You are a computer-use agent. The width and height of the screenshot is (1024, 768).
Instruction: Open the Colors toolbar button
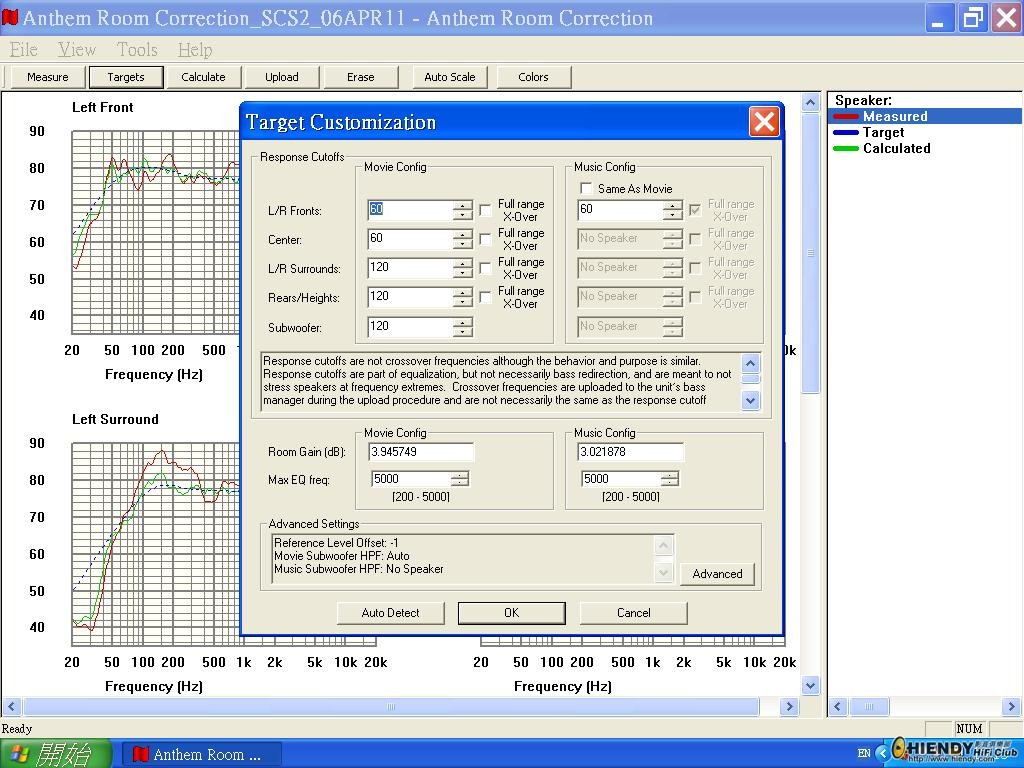click(x=534, y=77)
